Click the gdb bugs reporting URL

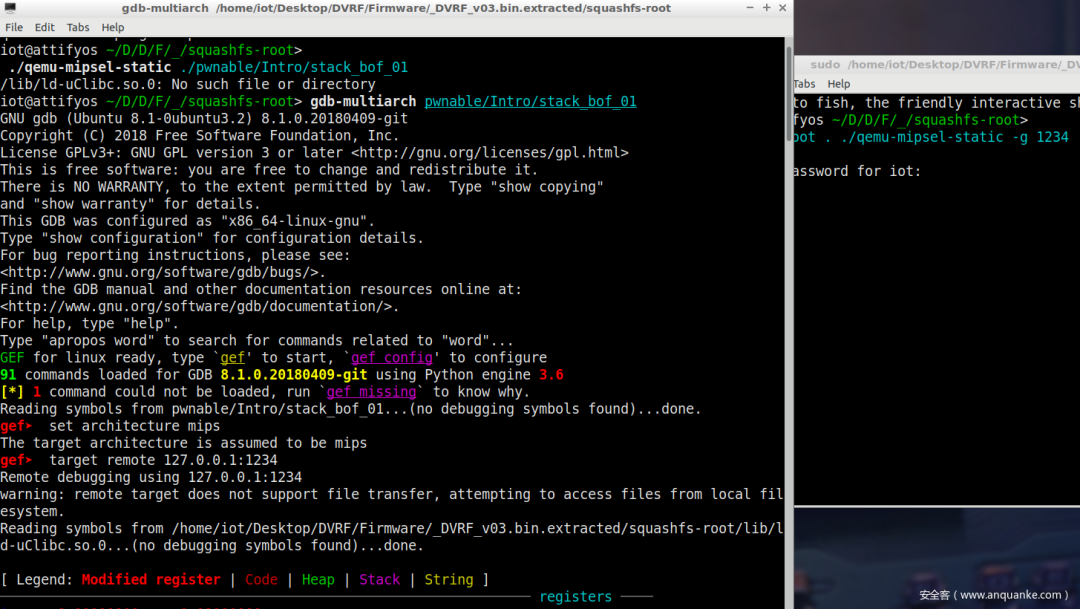tap(163, 272)
